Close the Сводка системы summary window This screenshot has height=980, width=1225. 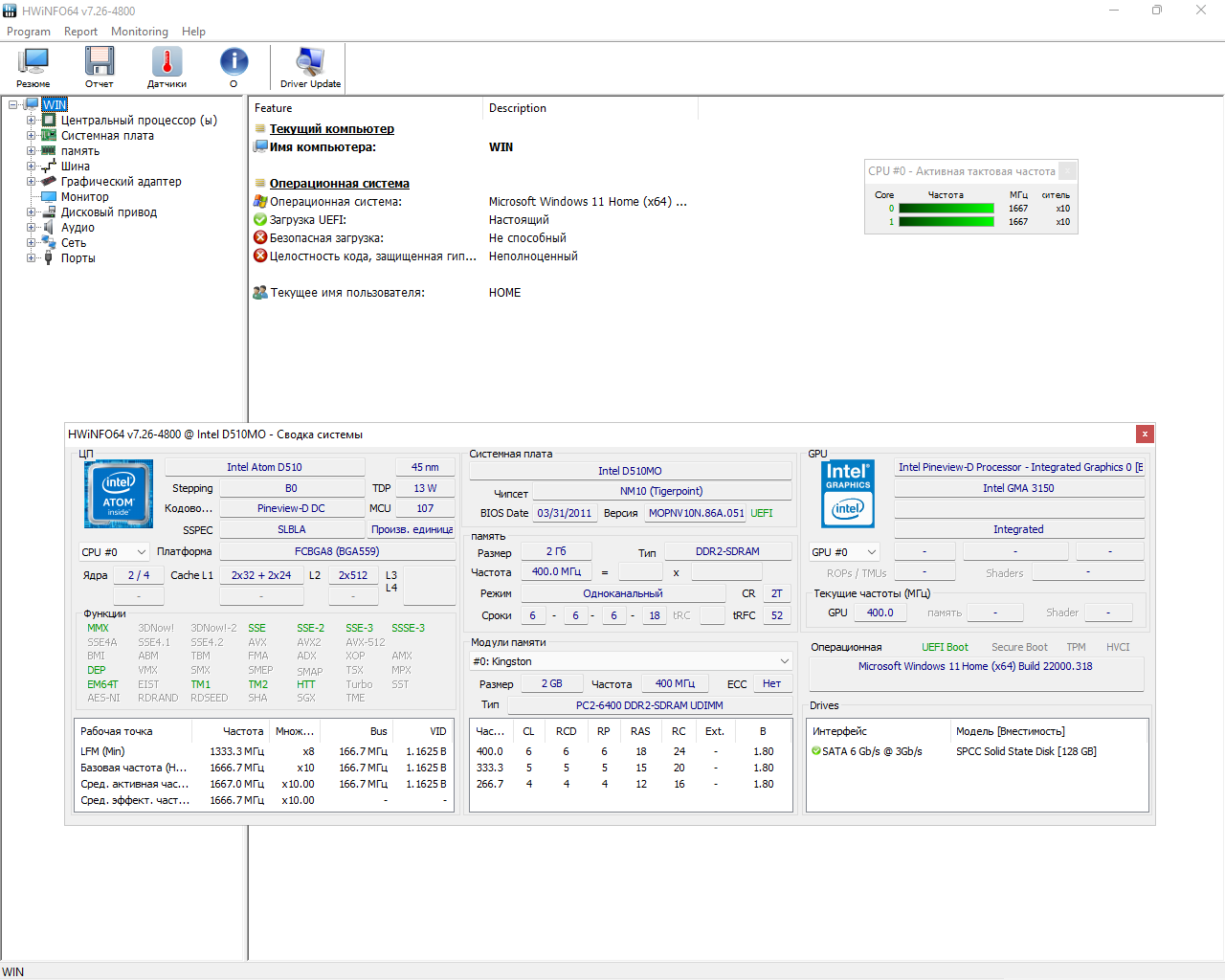click(x=1145, y=434)
